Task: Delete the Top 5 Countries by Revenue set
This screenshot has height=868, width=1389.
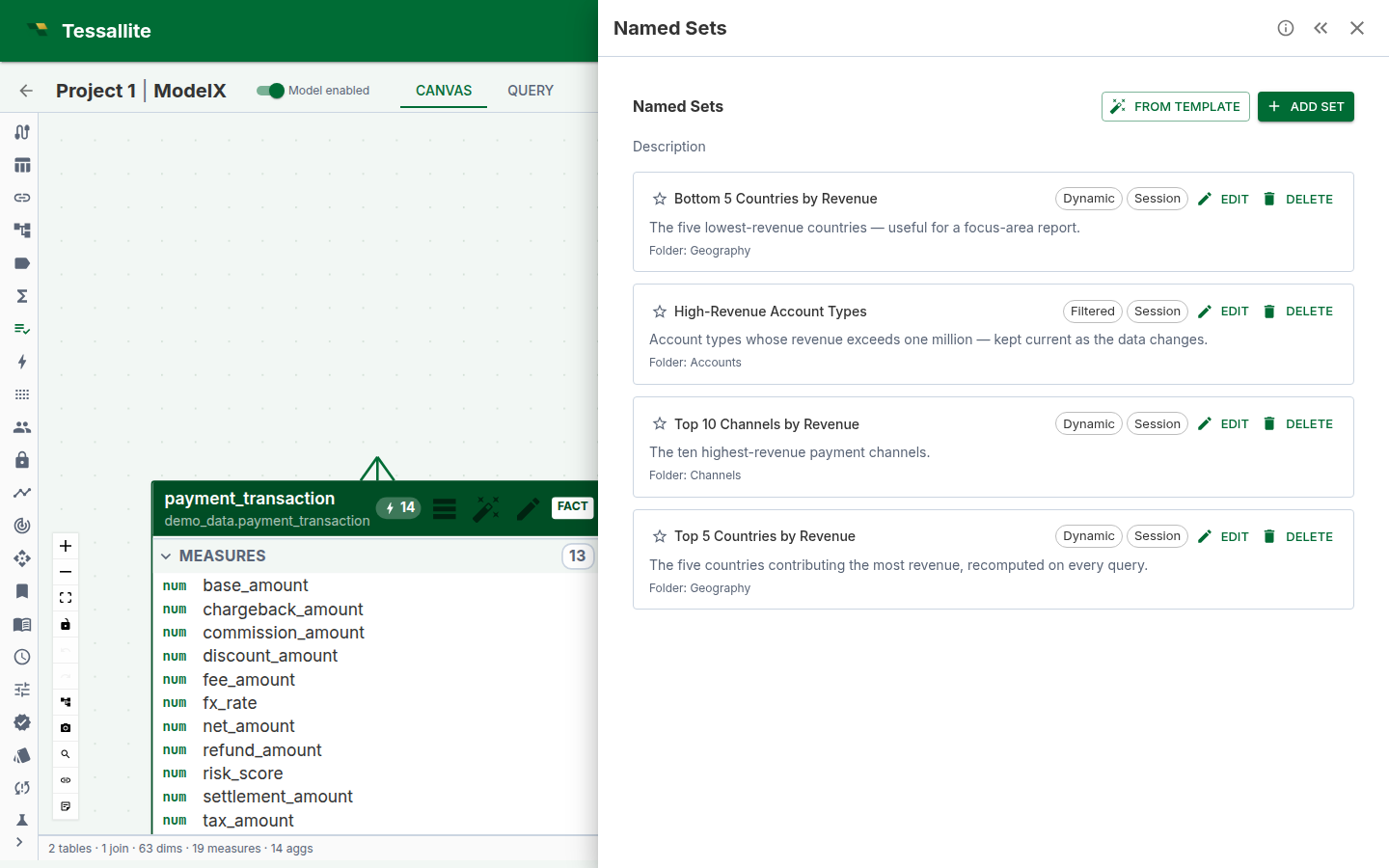Action: coord(1298,536)
